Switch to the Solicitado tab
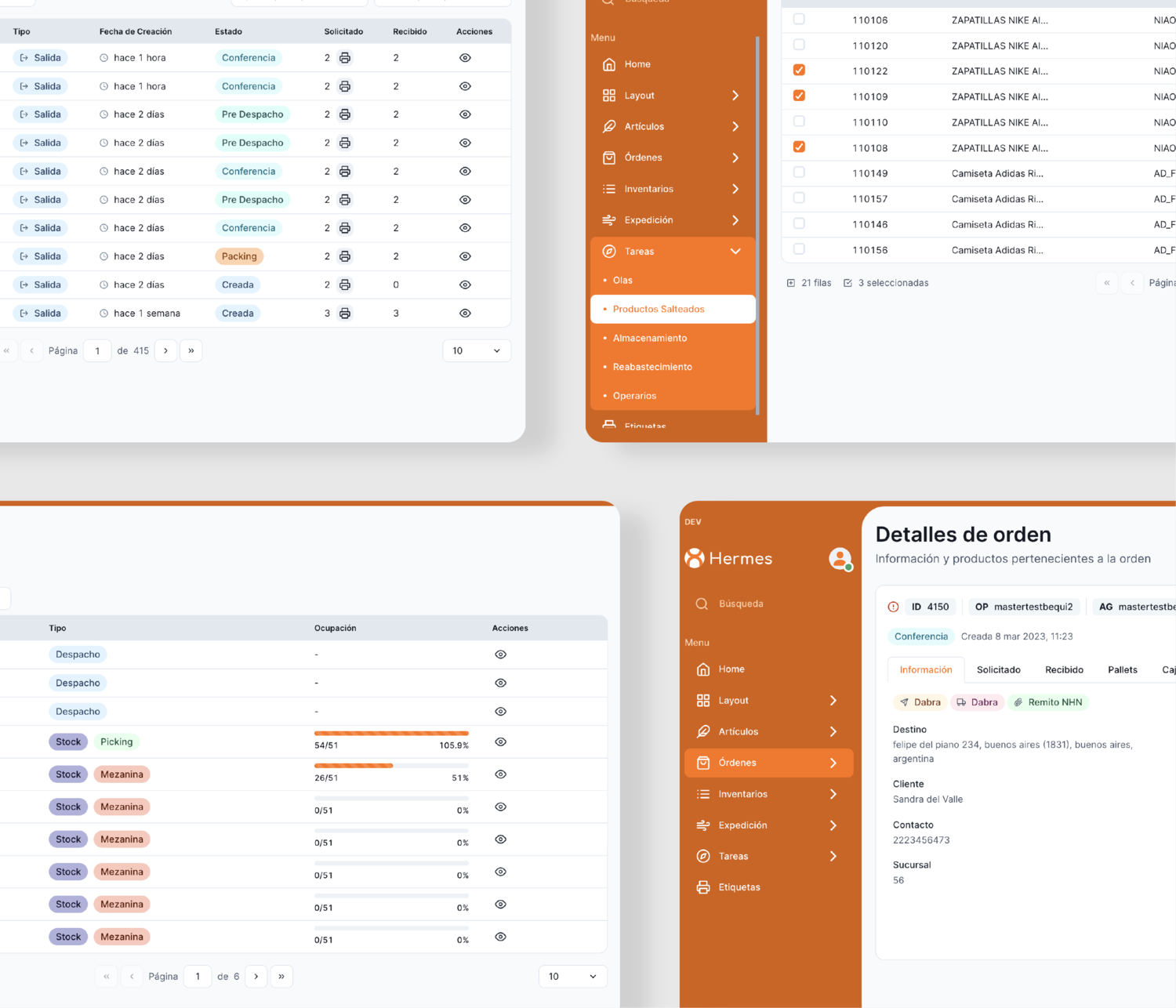Image resolution: width=1176 pixels, height=1008 pixels. [x=998, y=670]
